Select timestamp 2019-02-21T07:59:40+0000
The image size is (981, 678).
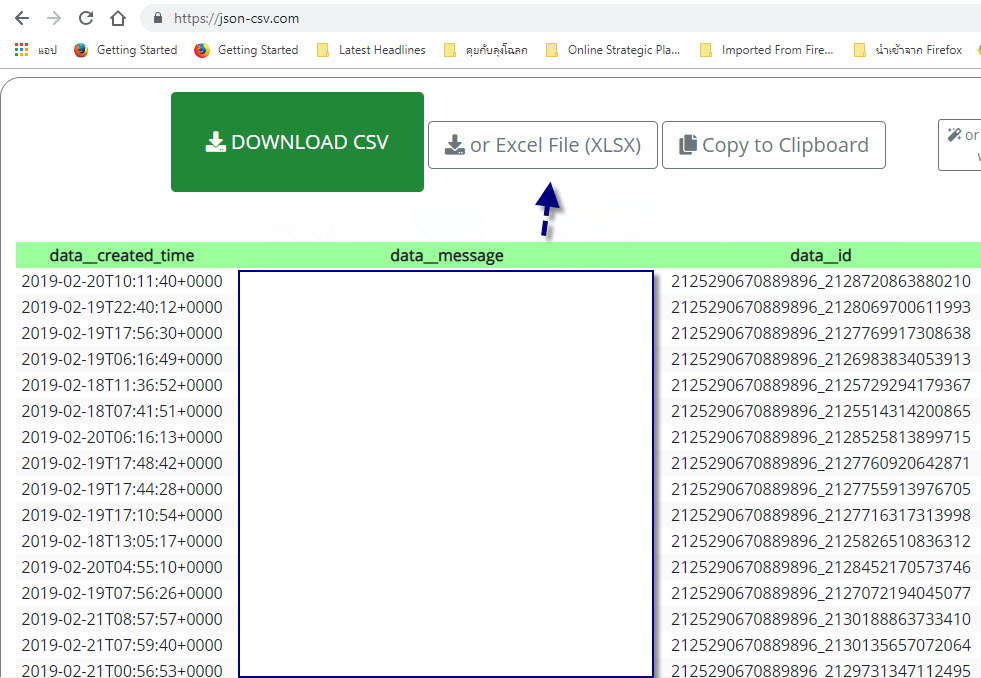pyautogui.click(x=122, y=645)
